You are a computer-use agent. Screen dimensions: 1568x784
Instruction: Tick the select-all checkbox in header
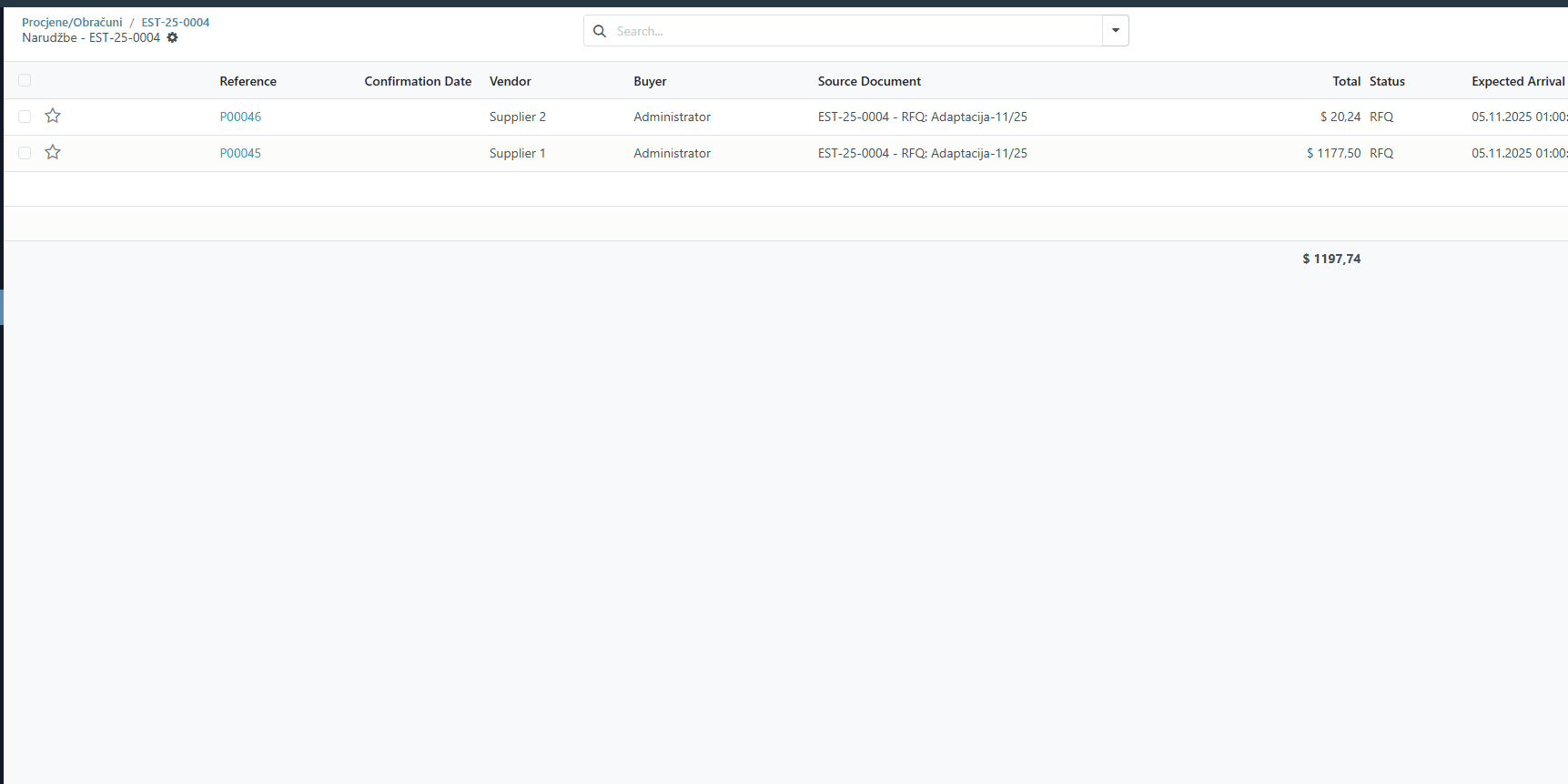pyautogui.click(x=25, y=80)
